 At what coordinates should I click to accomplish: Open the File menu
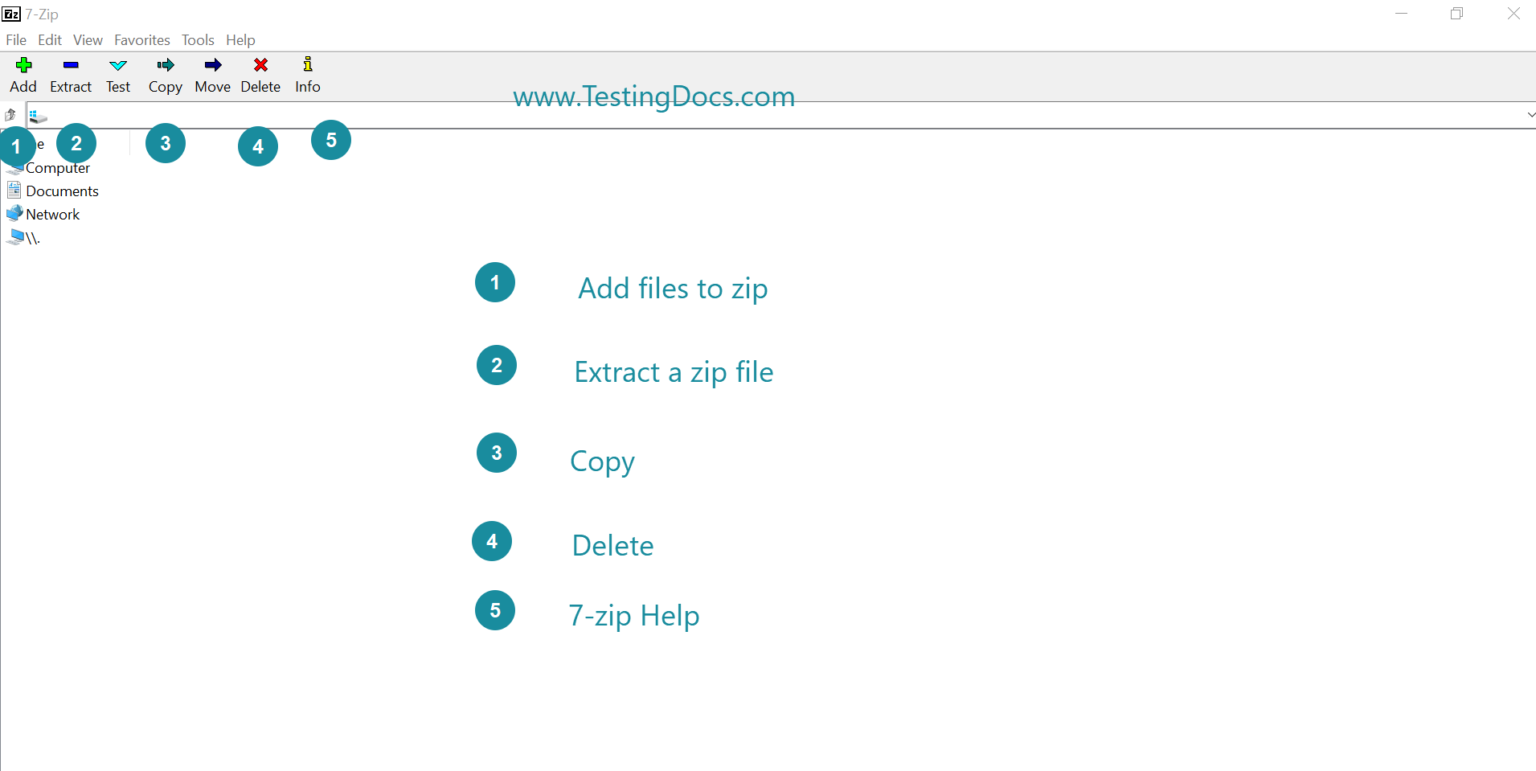point(16,40)
